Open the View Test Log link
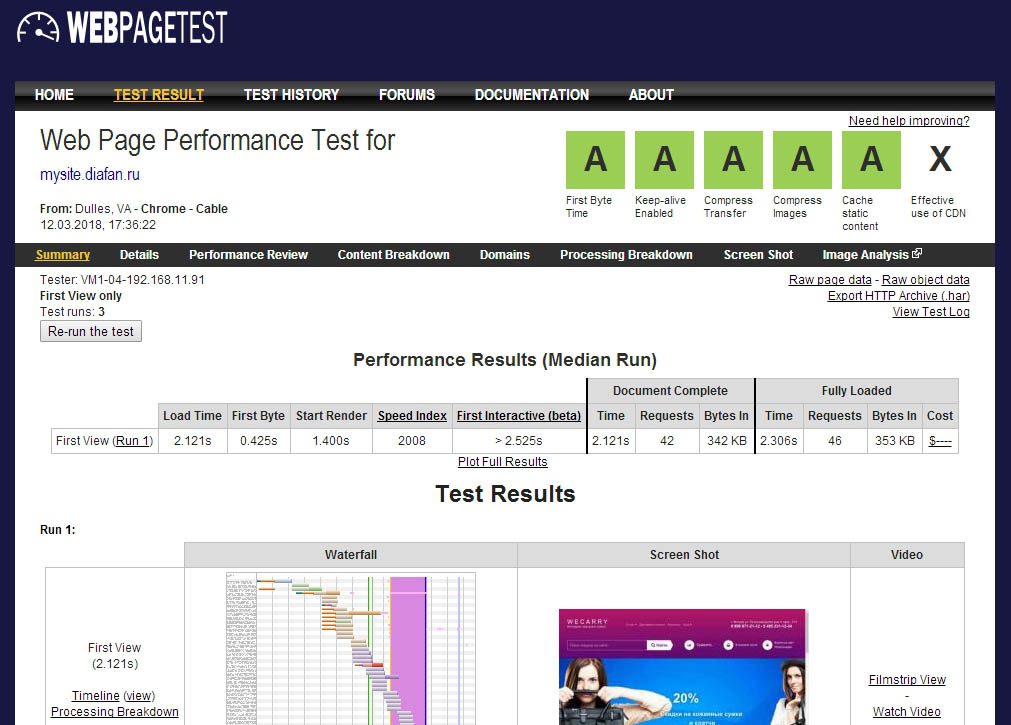This screenshot has width=1011, height=725. (x=931, y=312)
